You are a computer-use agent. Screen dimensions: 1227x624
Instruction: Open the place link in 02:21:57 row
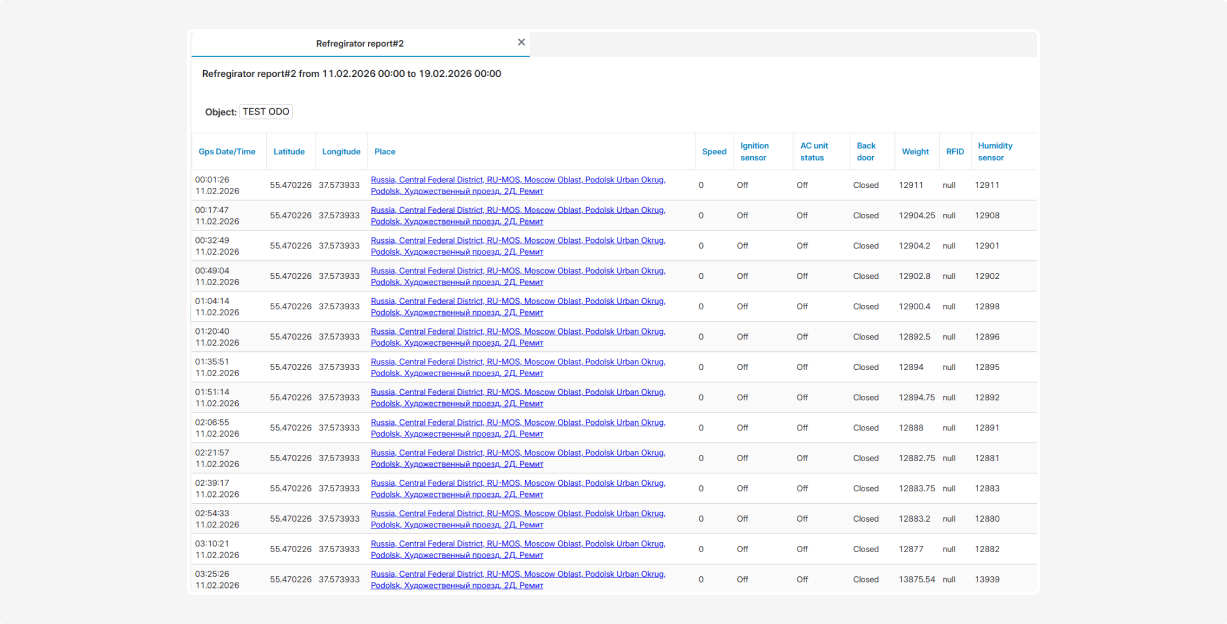[518, 459]
